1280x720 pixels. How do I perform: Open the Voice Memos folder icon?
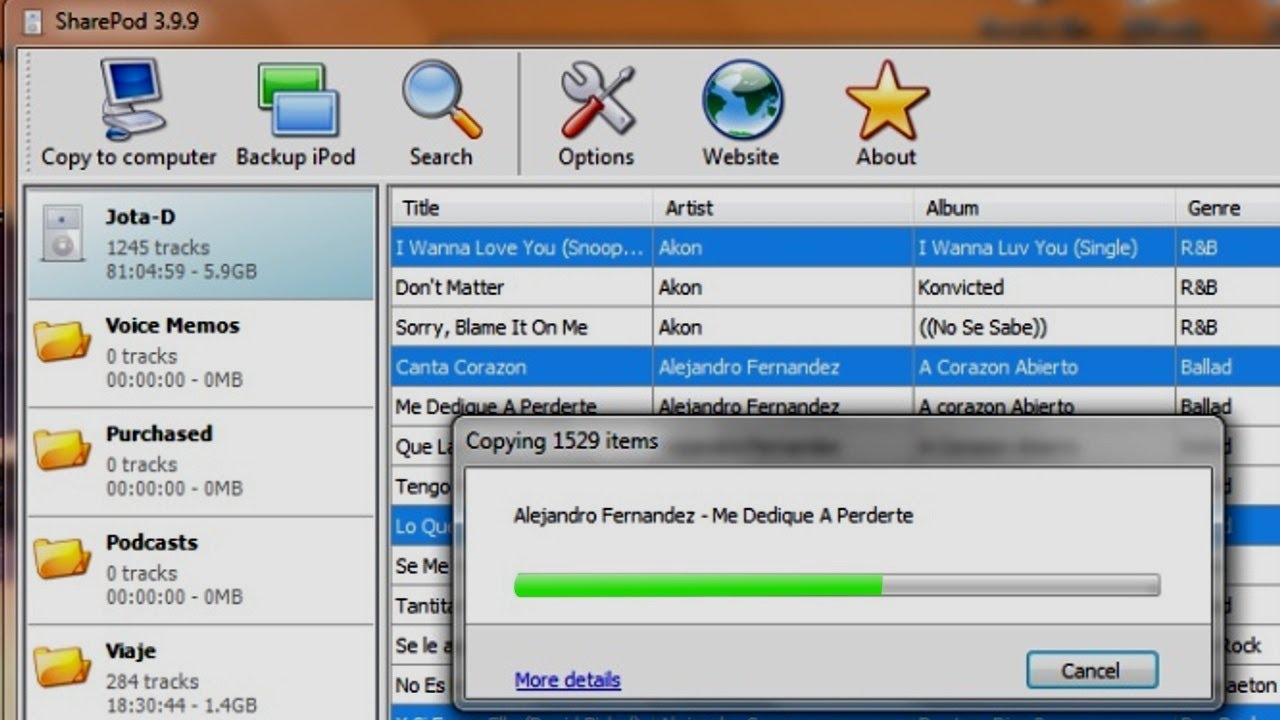(62, 342)
